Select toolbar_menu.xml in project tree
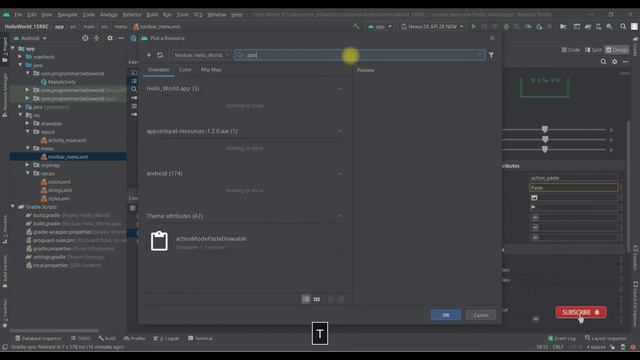This screenshot has height=360, width=640. (64, 157)
